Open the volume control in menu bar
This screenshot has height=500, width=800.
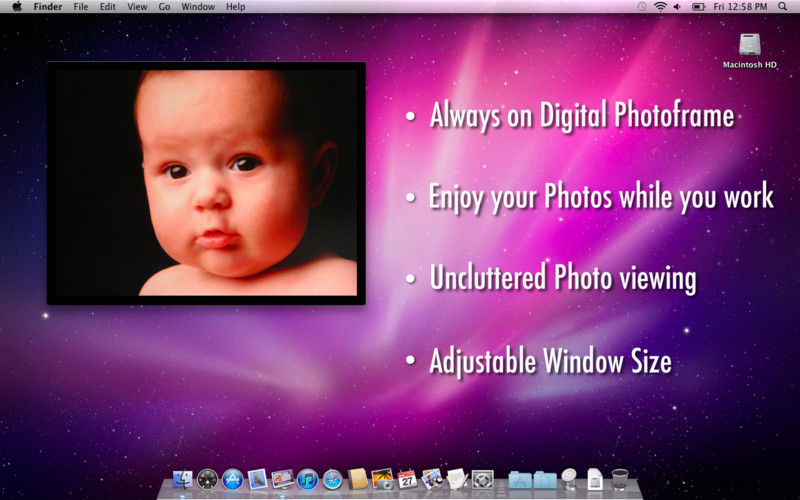[x=677, y=7]
